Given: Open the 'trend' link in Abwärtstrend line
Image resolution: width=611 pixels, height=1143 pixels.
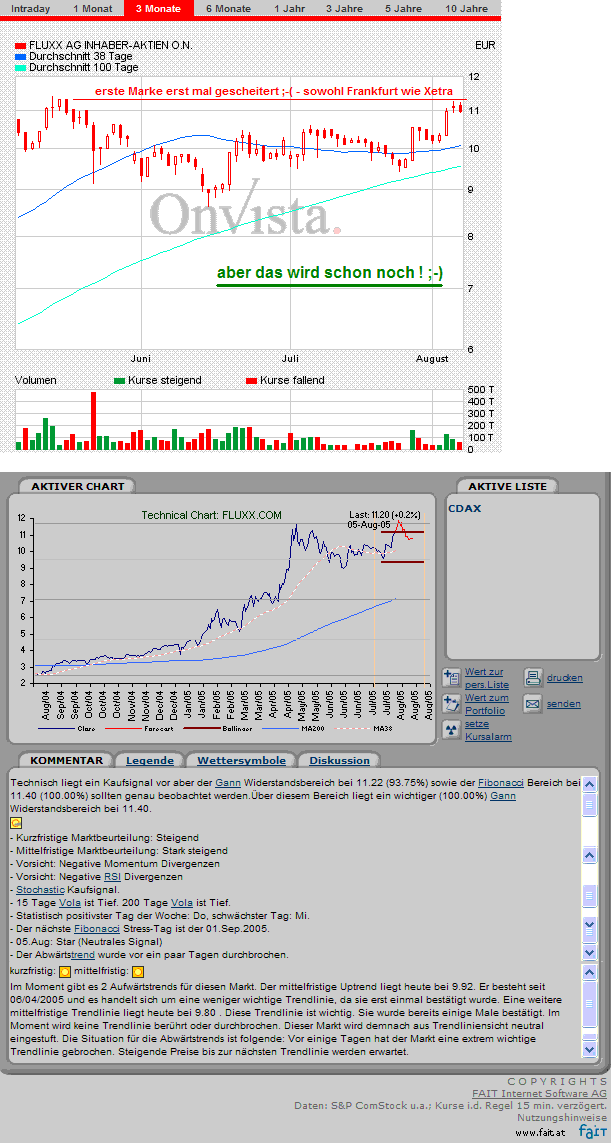Looking at the screenshot, I should pyautogui.click(x=84, y=956).
